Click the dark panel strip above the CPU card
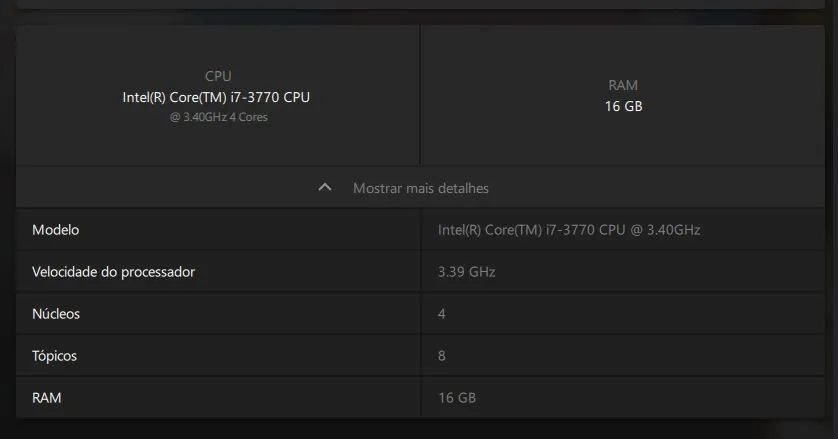 tap(418, 4)
